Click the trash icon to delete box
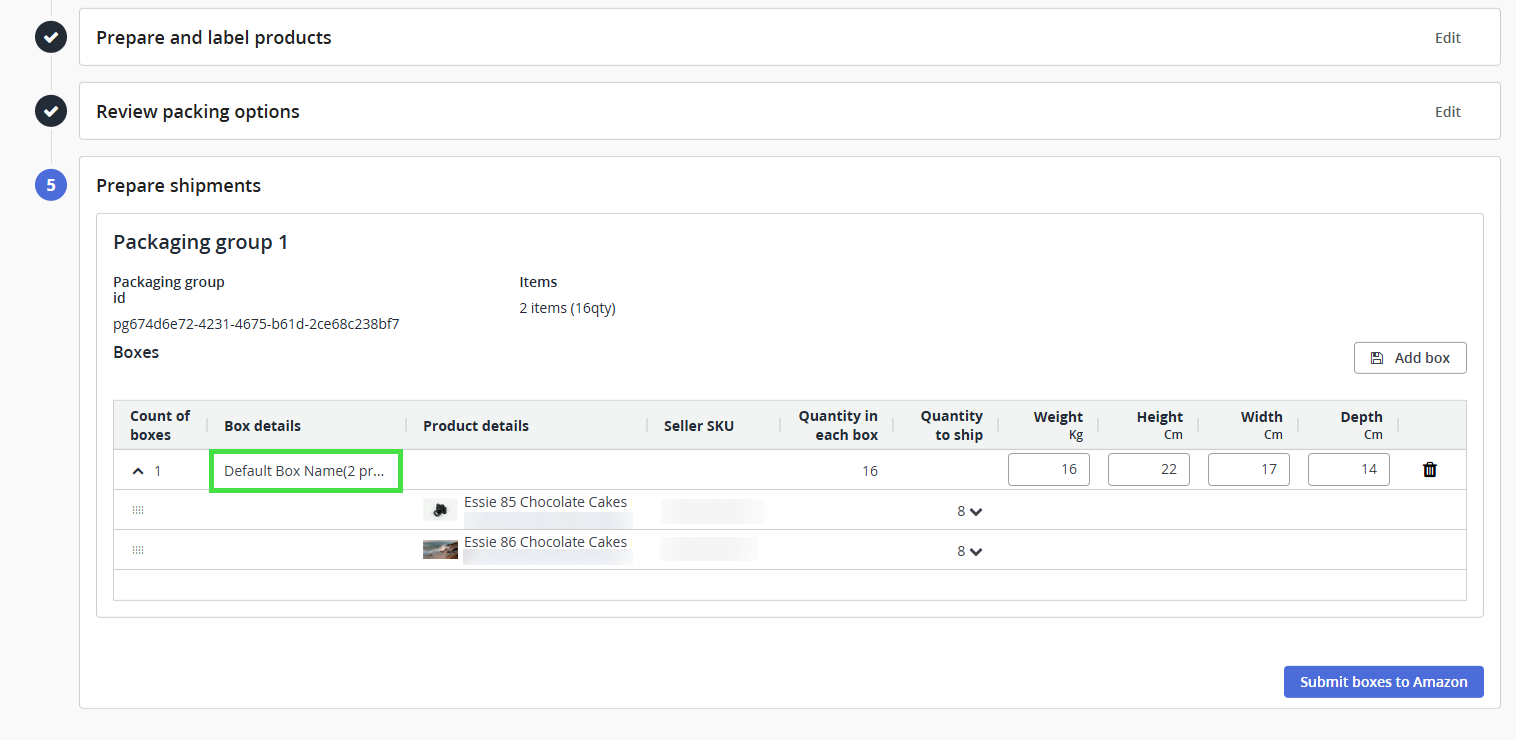 pos(1429,470)
